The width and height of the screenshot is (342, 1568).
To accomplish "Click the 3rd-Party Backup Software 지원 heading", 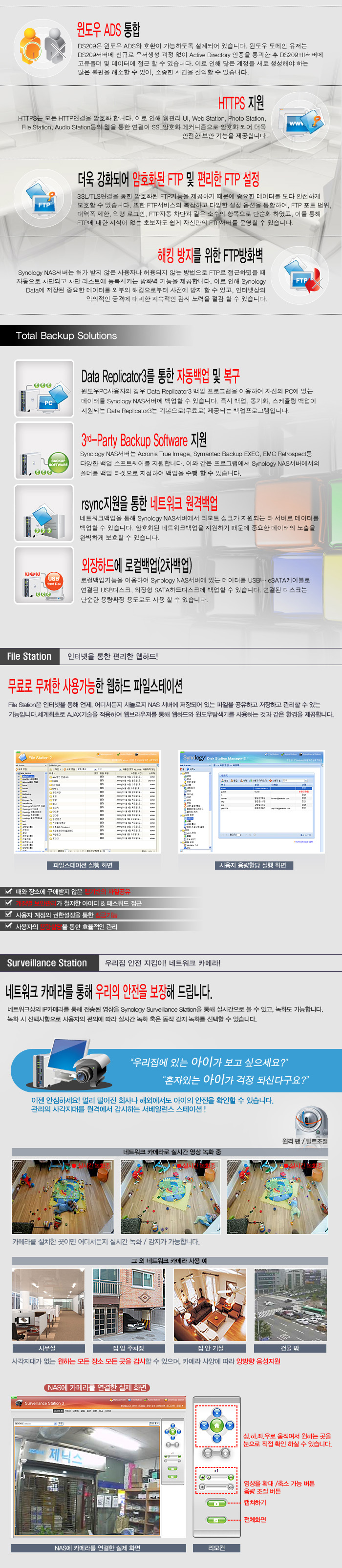I will [x=144, y=439].
